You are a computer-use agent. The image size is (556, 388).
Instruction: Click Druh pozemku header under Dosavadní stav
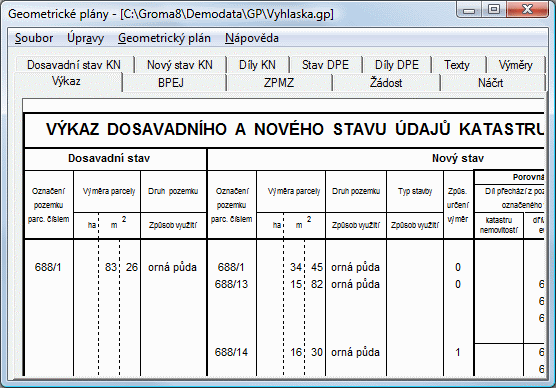(x=173, y=192)
